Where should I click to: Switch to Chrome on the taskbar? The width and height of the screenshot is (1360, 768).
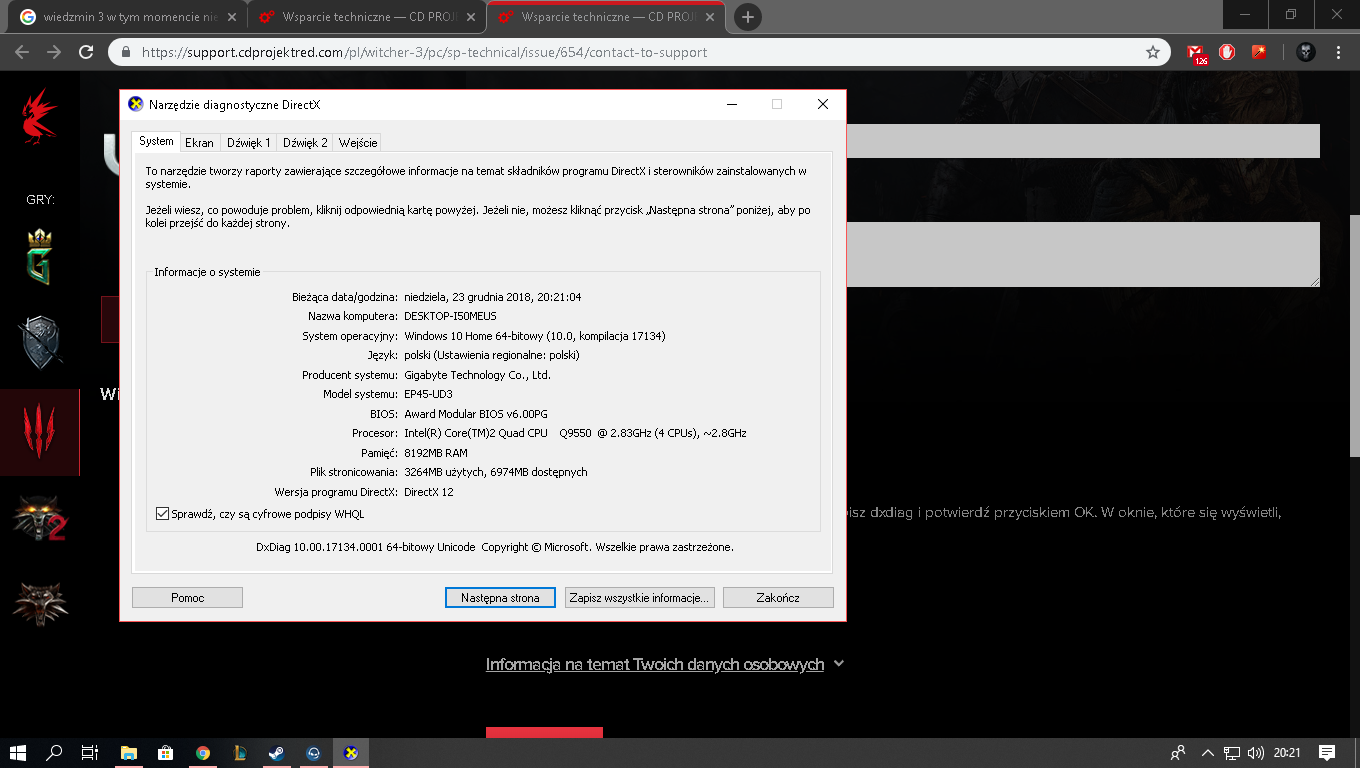(203, 753)
